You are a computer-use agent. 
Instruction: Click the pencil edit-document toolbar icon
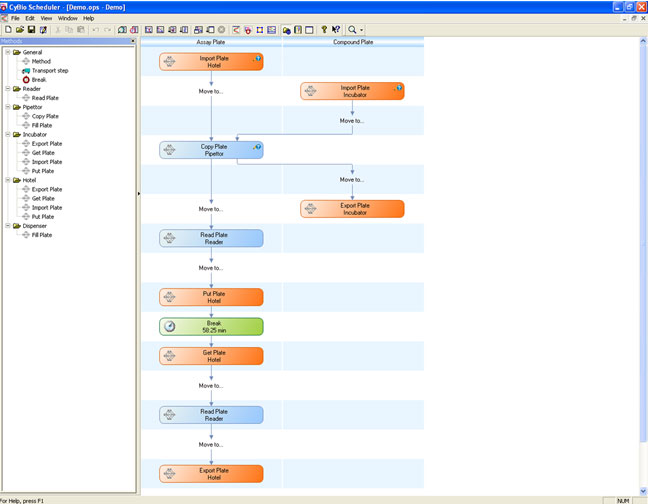pyautogui.click(x=43, y=30)
